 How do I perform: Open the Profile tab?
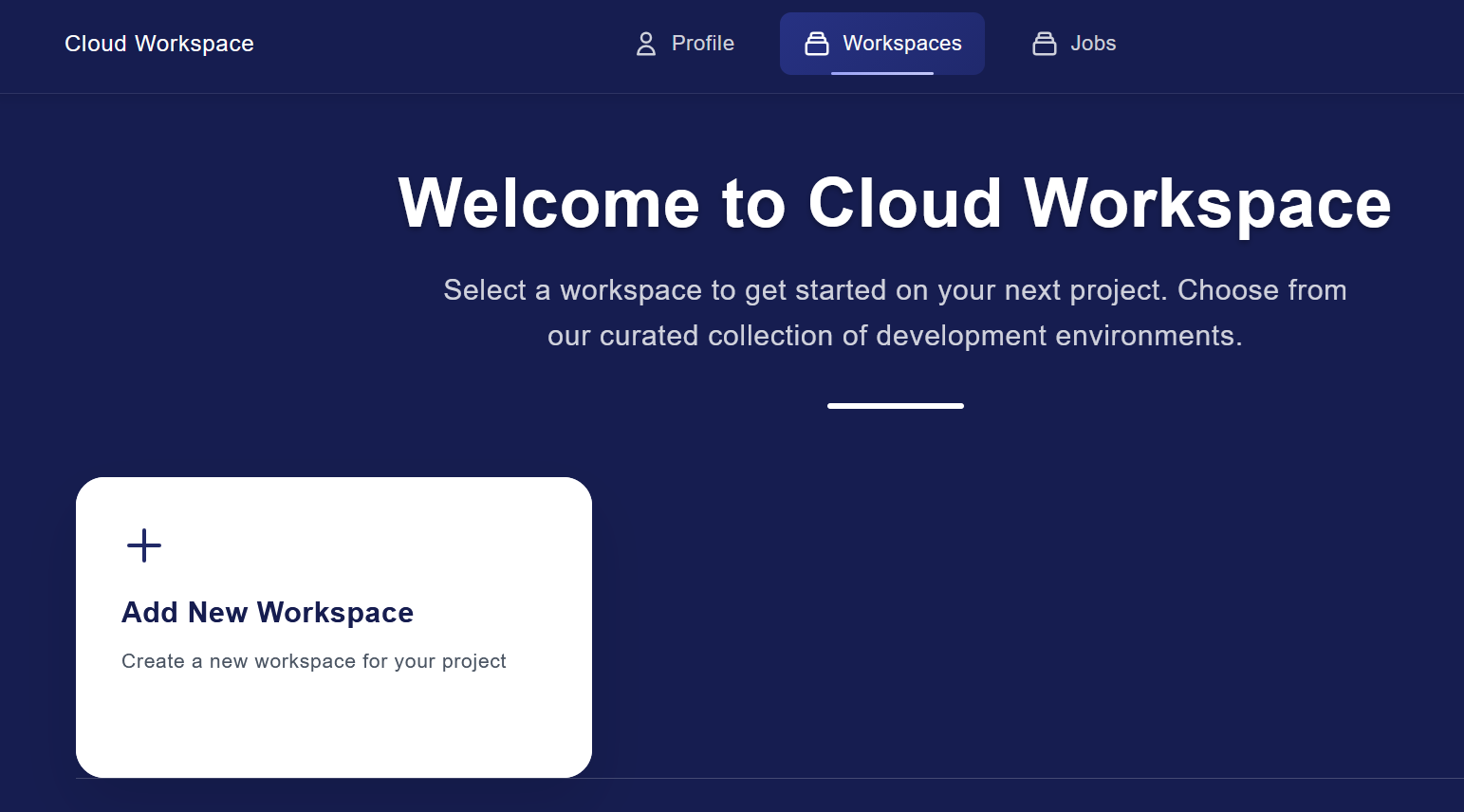click(x=684, y=44)
